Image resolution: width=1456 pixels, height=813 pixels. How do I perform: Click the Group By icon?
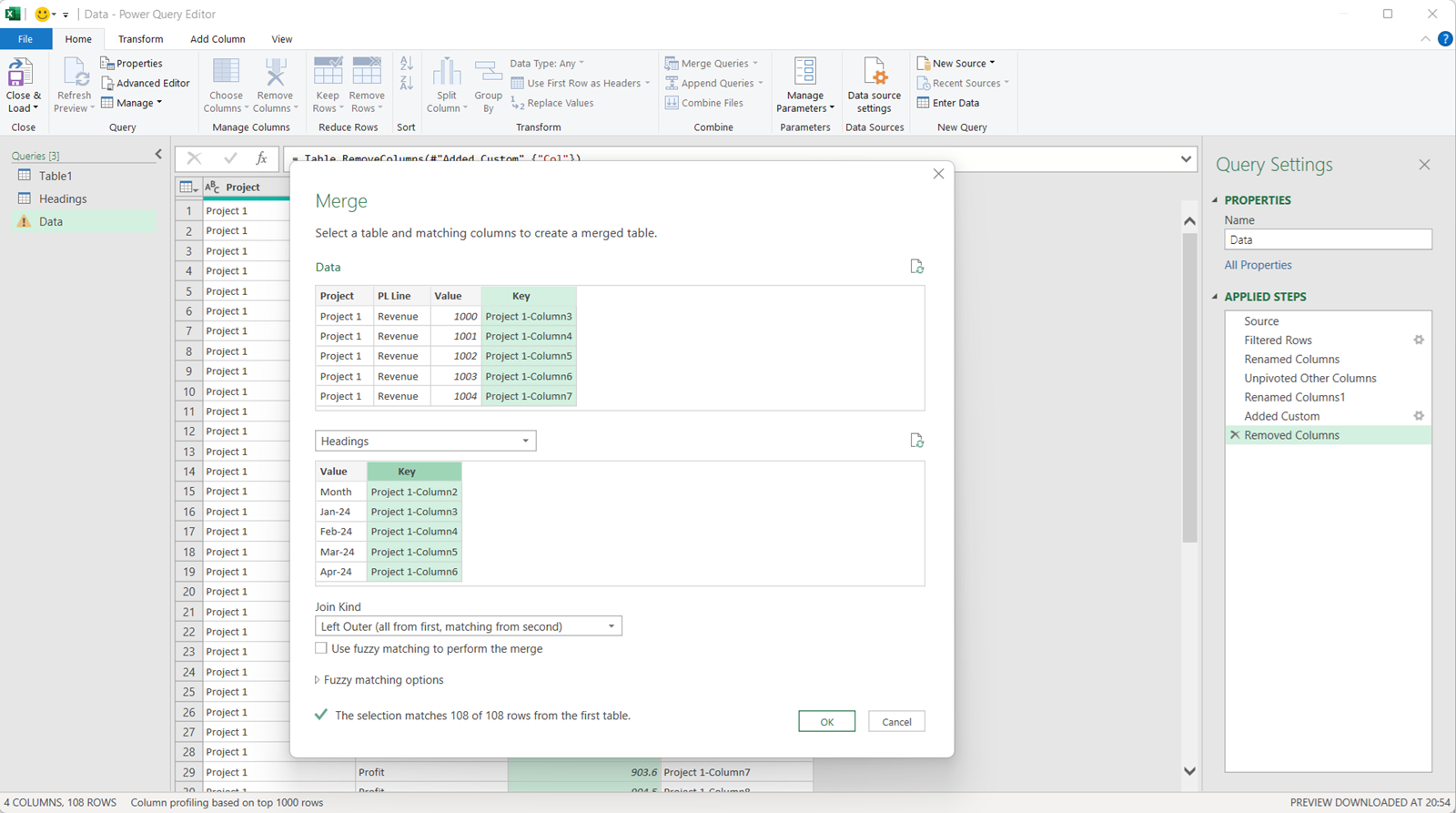488,72
